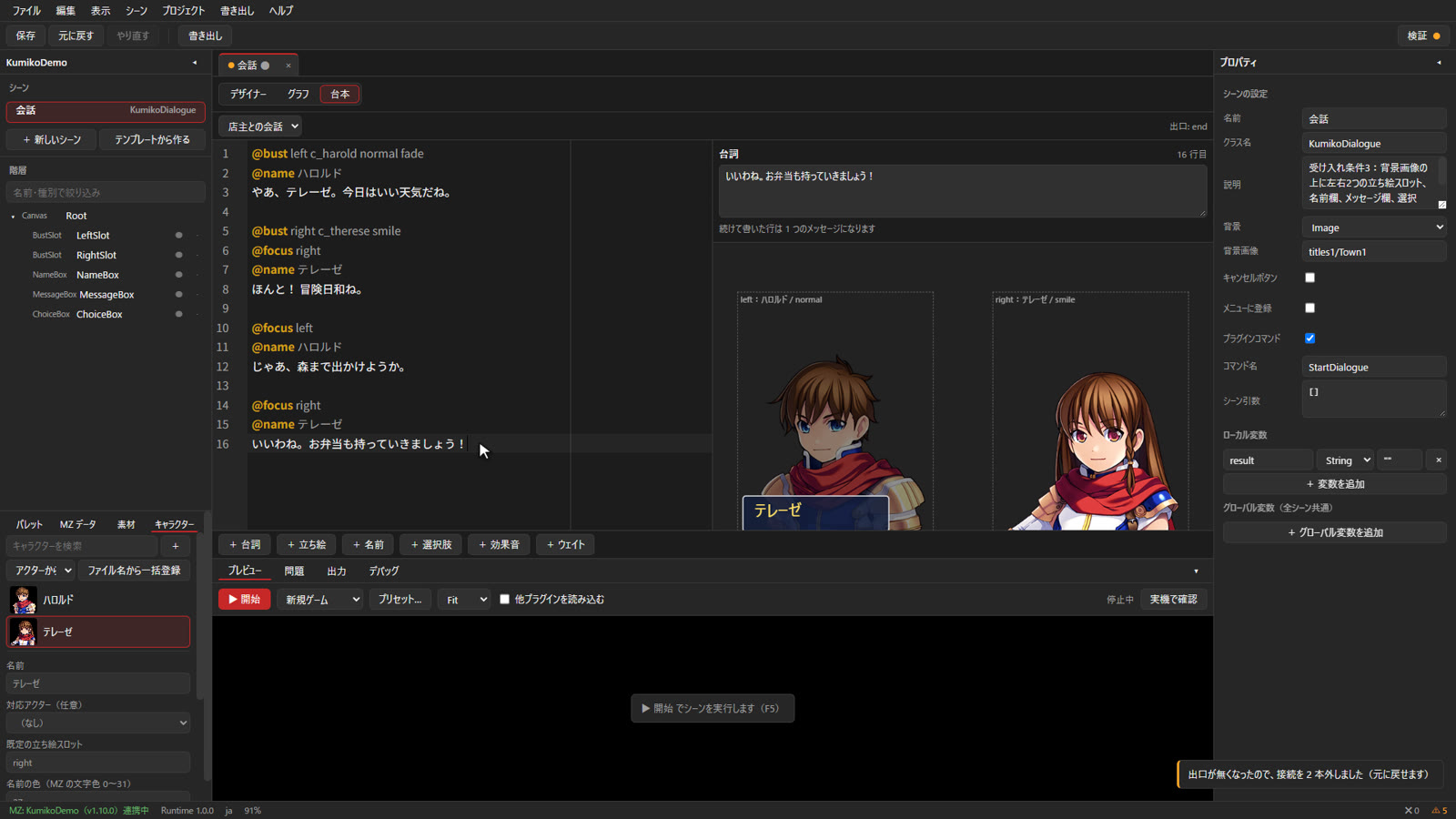The image size is (1456, 819).
Task: Close the 会話 tab with its X icon
Action: click(288, 66)
